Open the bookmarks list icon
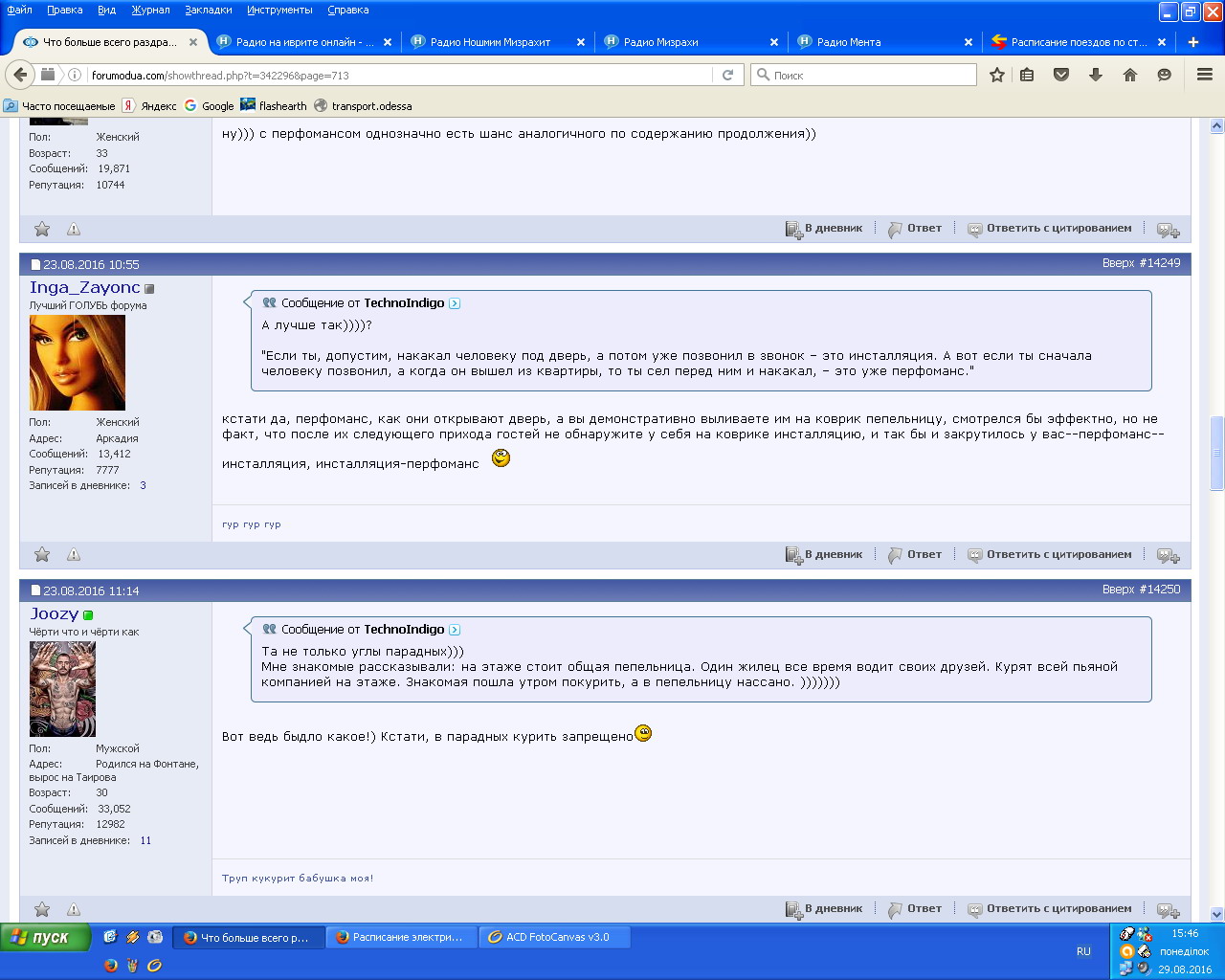The image size is (1225, 980). [1027, 75]
